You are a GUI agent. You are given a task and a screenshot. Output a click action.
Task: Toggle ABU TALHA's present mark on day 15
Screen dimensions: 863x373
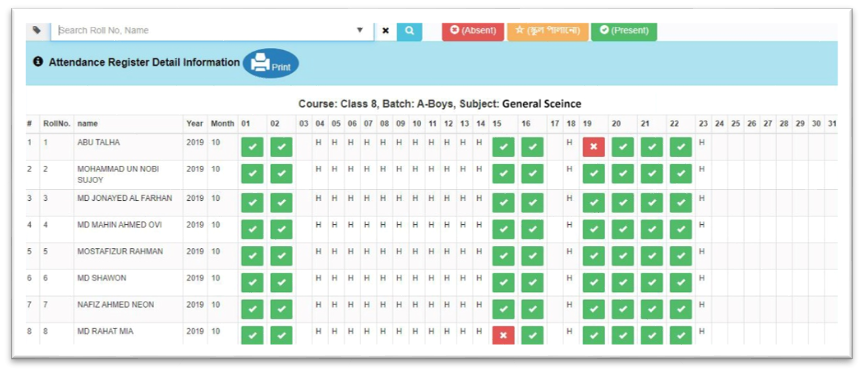pos(504,147)
